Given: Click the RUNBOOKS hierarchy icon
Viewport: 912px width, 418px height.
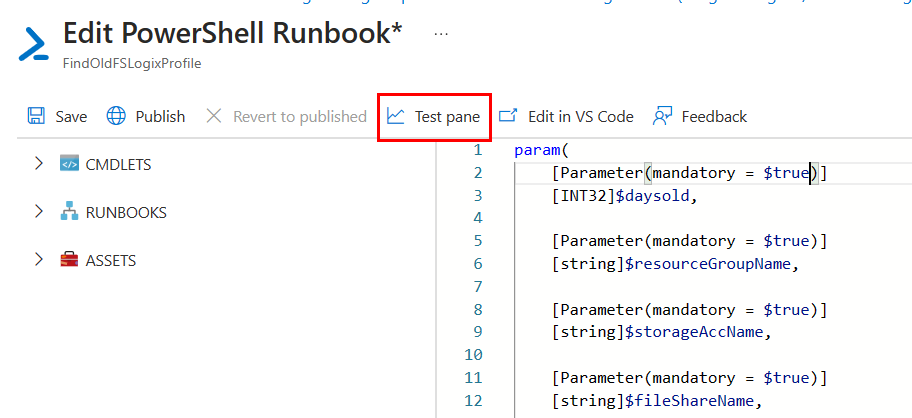Looking at the screenshot, I should pos(69,212).
